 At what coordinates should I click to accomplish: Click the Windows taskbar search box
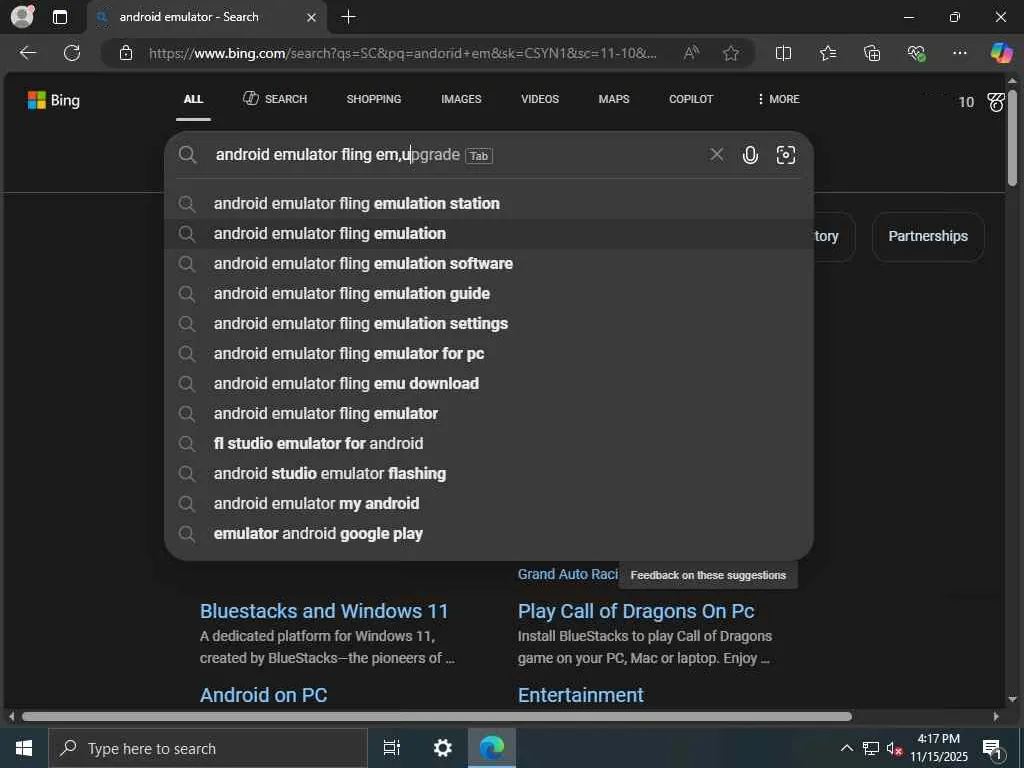click(x=208, y=748)
